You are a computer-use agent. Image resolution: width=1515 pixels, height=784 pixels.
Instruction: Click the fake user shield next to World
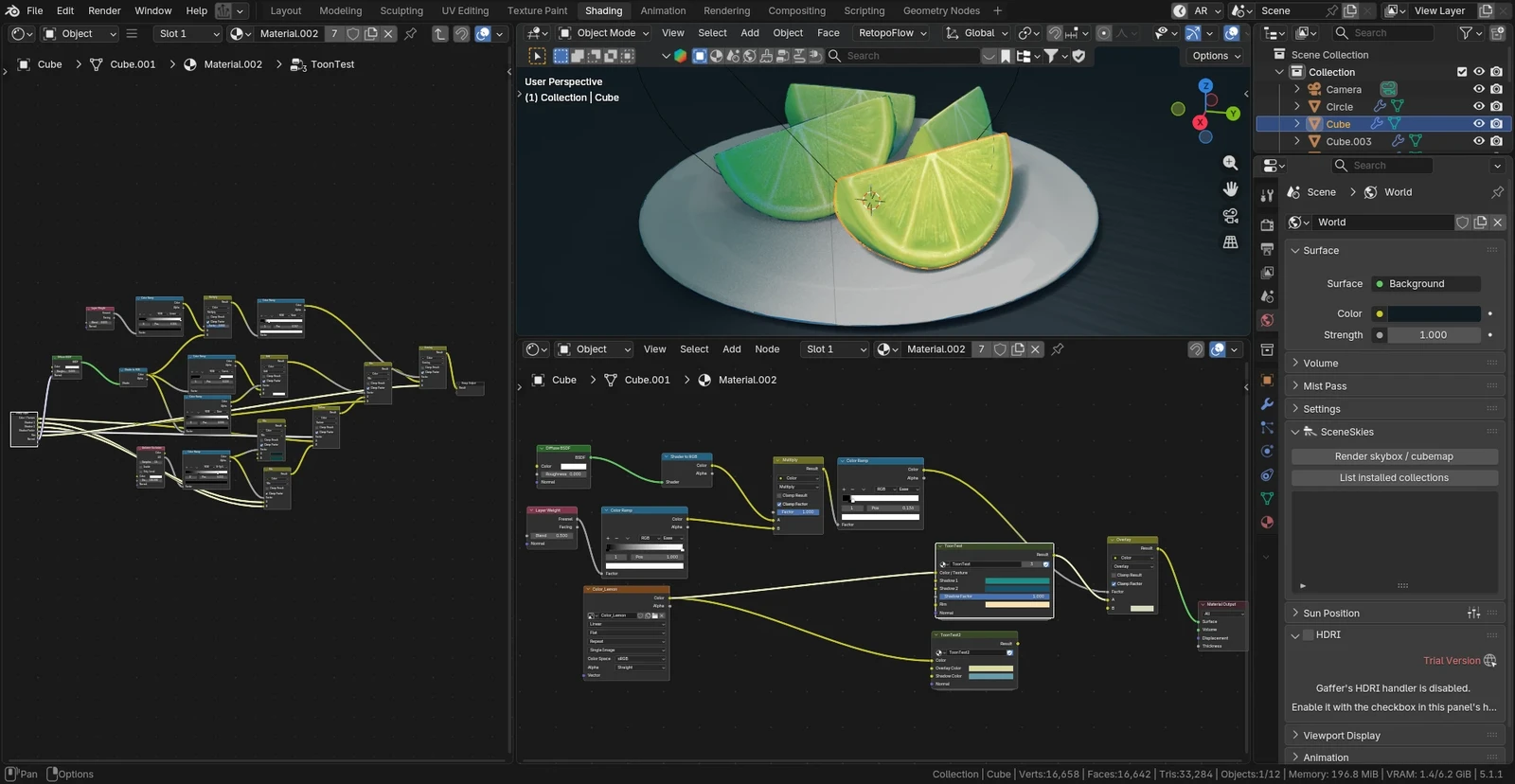pos(1463,223)
